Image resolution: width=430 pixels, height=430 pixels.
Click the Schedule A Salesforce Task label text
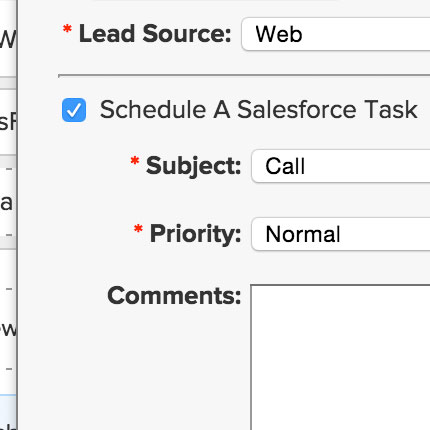(x=259, y=110)
